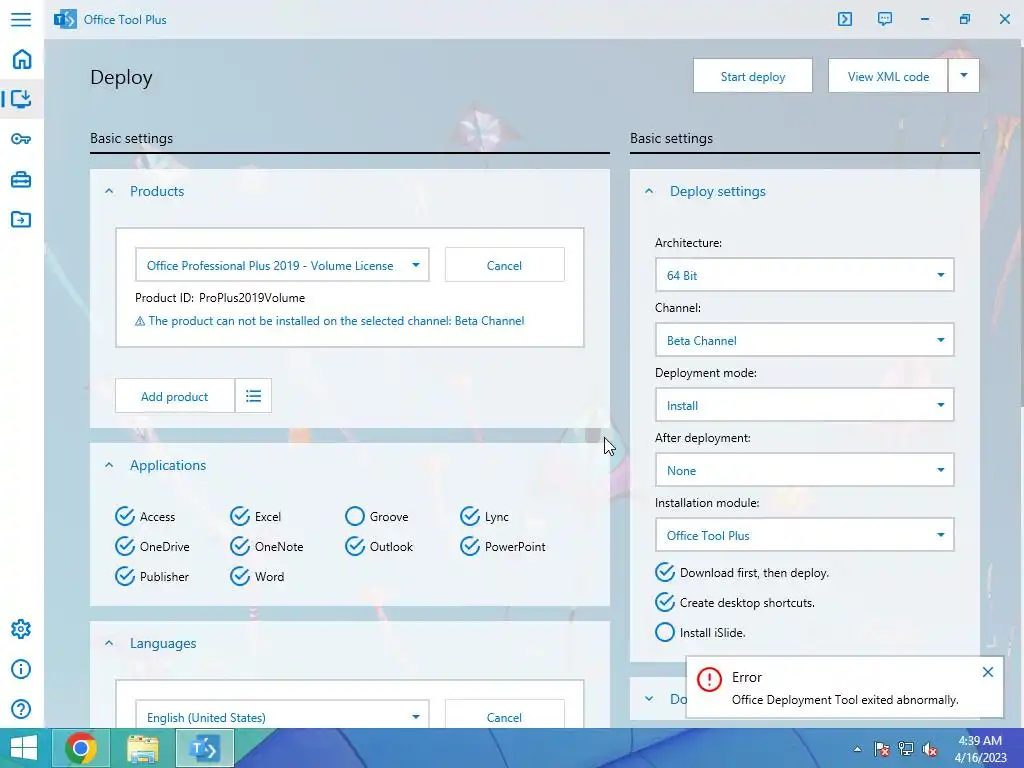This screenshot has height=768, width=1024.
Task: Click the network tray icon
Action: [x=906, y=749]
